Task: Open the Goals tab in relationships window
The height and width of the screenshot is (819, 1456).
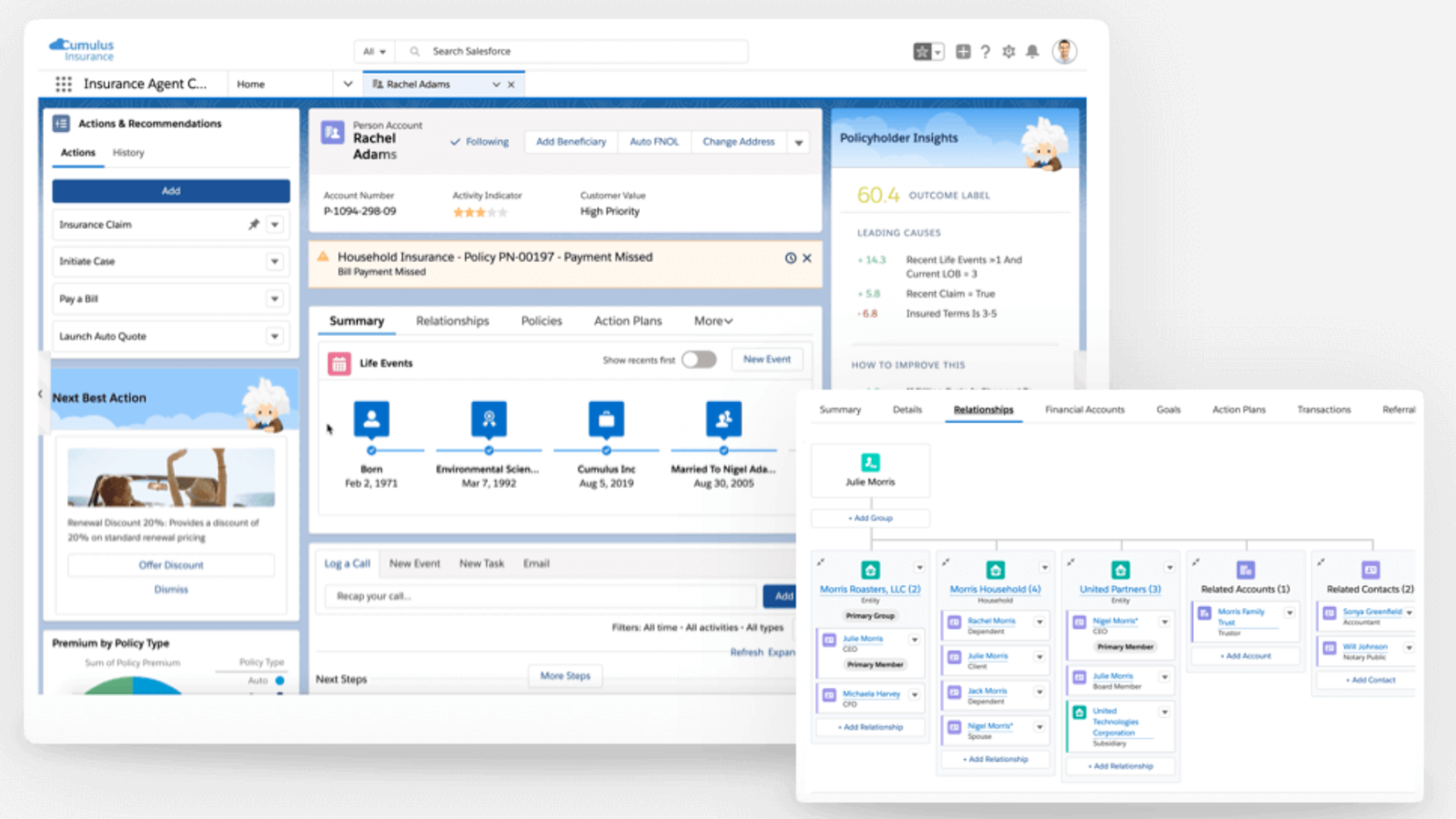Action: tap(1168, 410)
